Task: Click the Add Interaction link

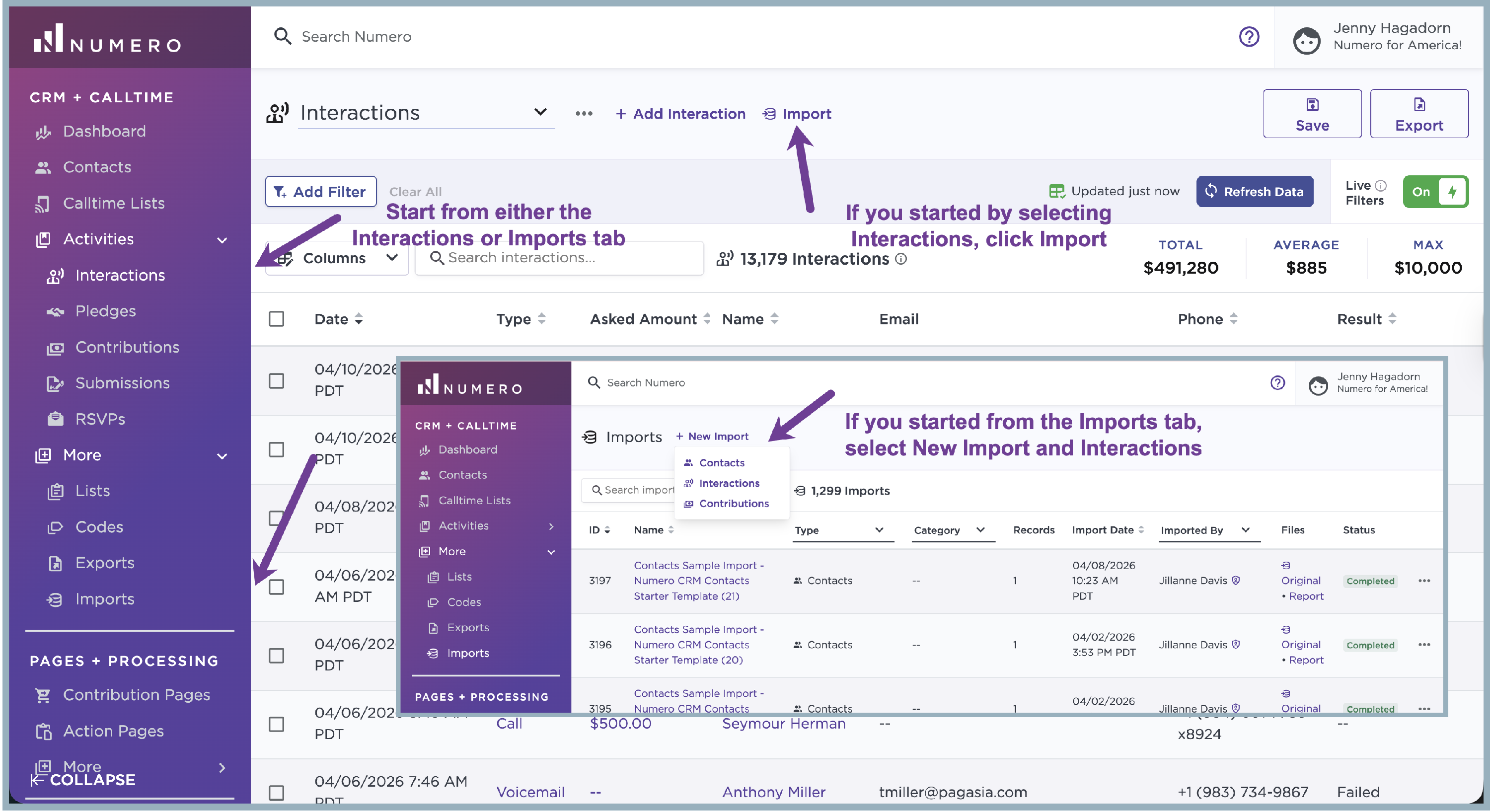Action: point(680,114)
